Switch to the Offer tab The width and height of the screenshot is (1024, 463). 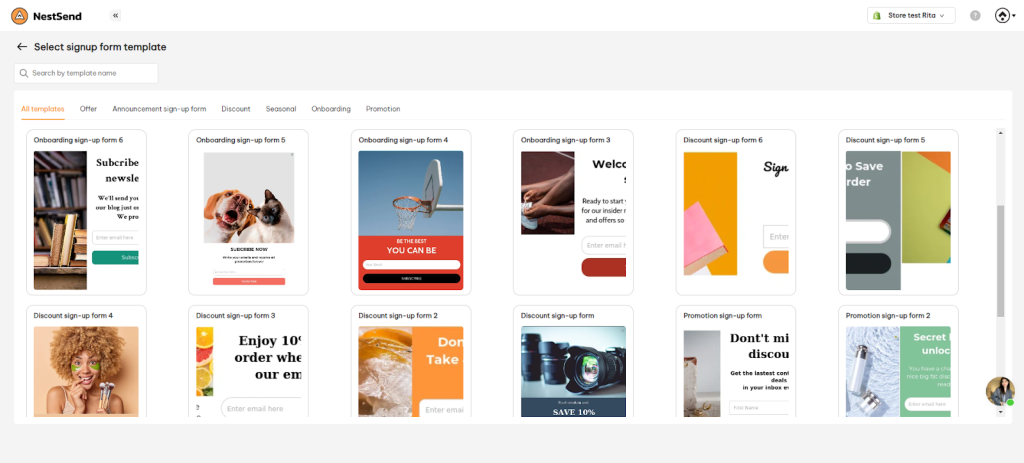click(x=88, y=109)
